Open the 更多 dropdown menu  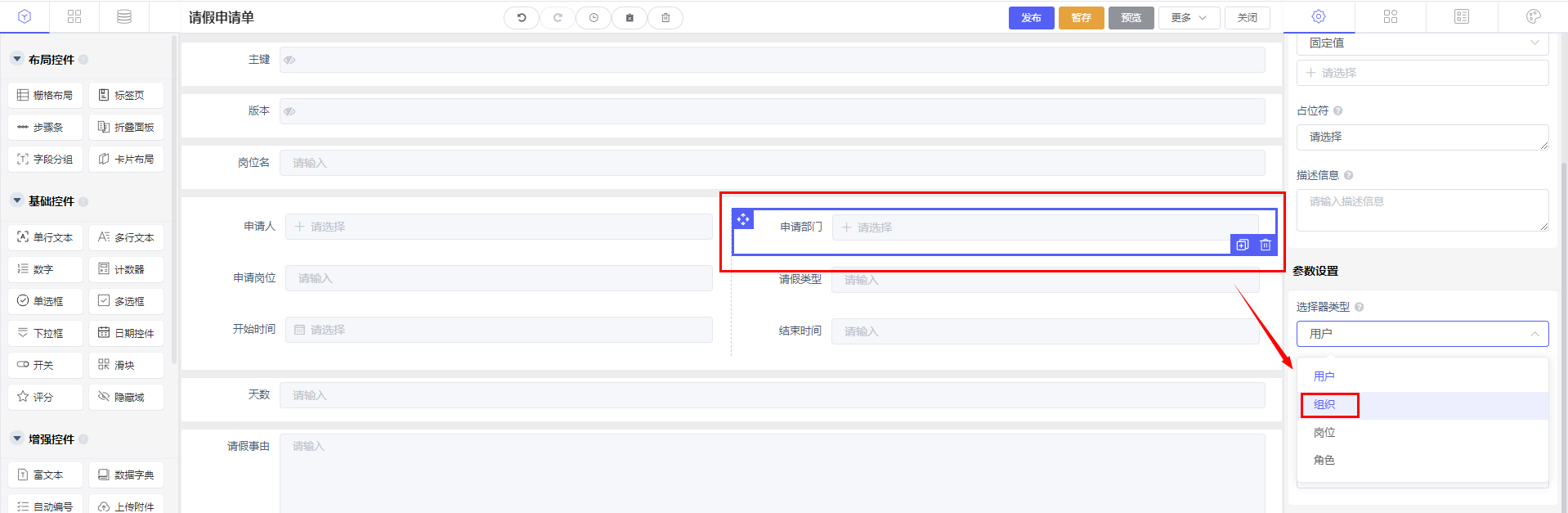click(x=1189, y=18)
